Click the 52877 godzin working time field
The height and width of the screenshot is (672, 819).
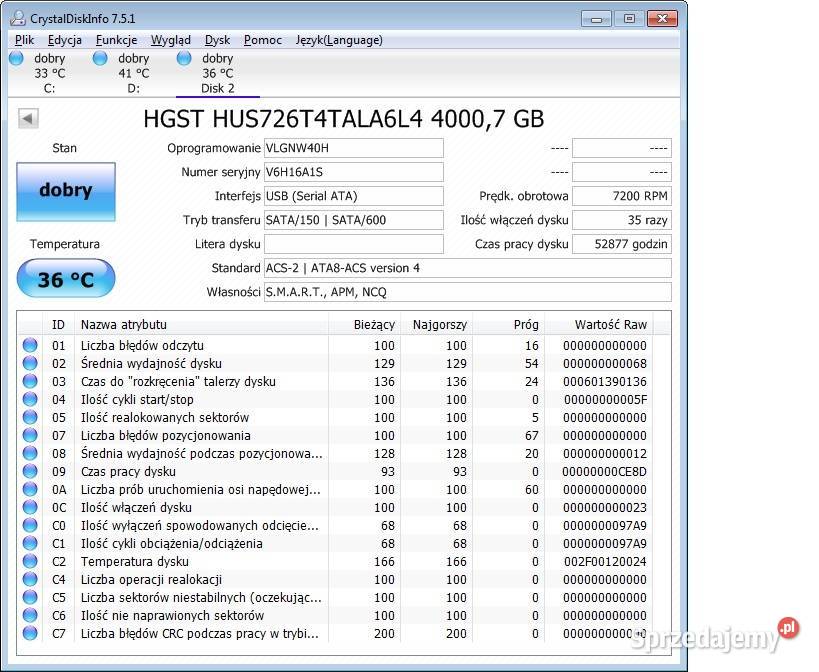click(x=622, y=244)
